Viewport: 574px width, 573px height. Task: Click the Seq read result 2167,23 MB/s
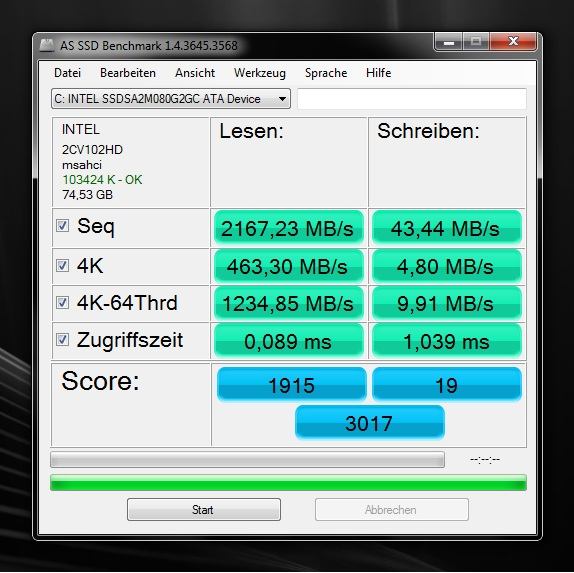(288, 228)
